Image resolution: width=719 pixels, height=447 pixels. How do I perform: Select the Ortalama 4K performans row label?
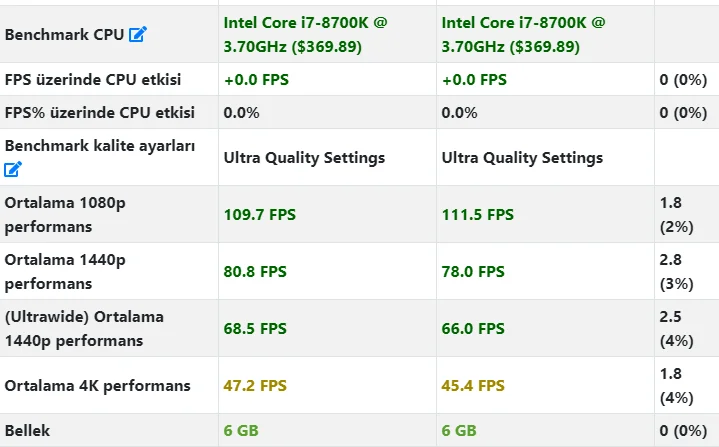(x=97, y=385)
